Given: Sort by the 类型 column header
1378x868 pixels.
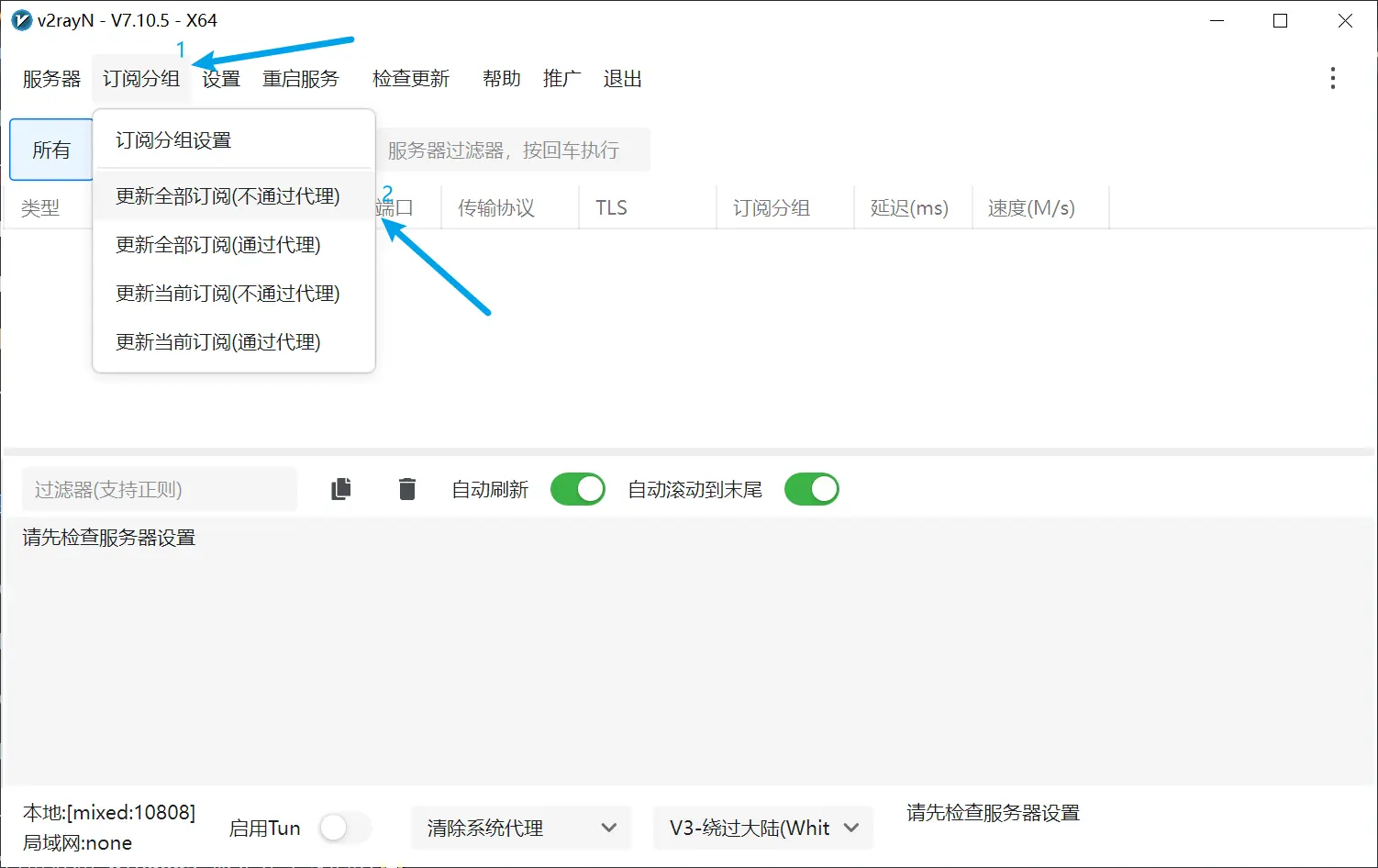Looking at the screenshot, I should [x=40, y=208].
